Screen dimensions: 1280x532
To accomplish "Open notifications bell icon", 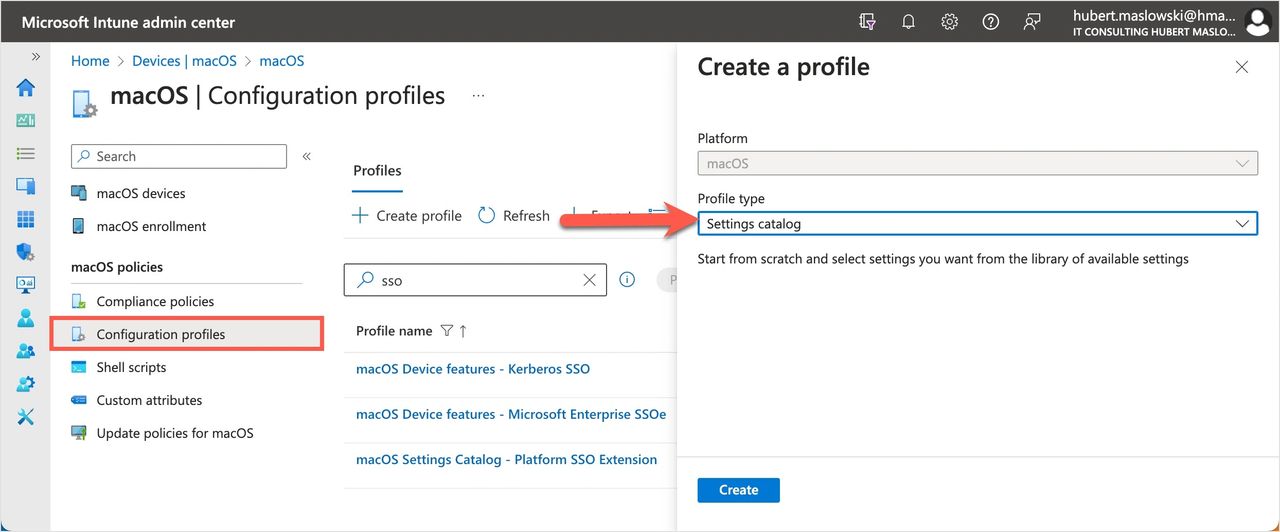I will (x=908, y=22).
